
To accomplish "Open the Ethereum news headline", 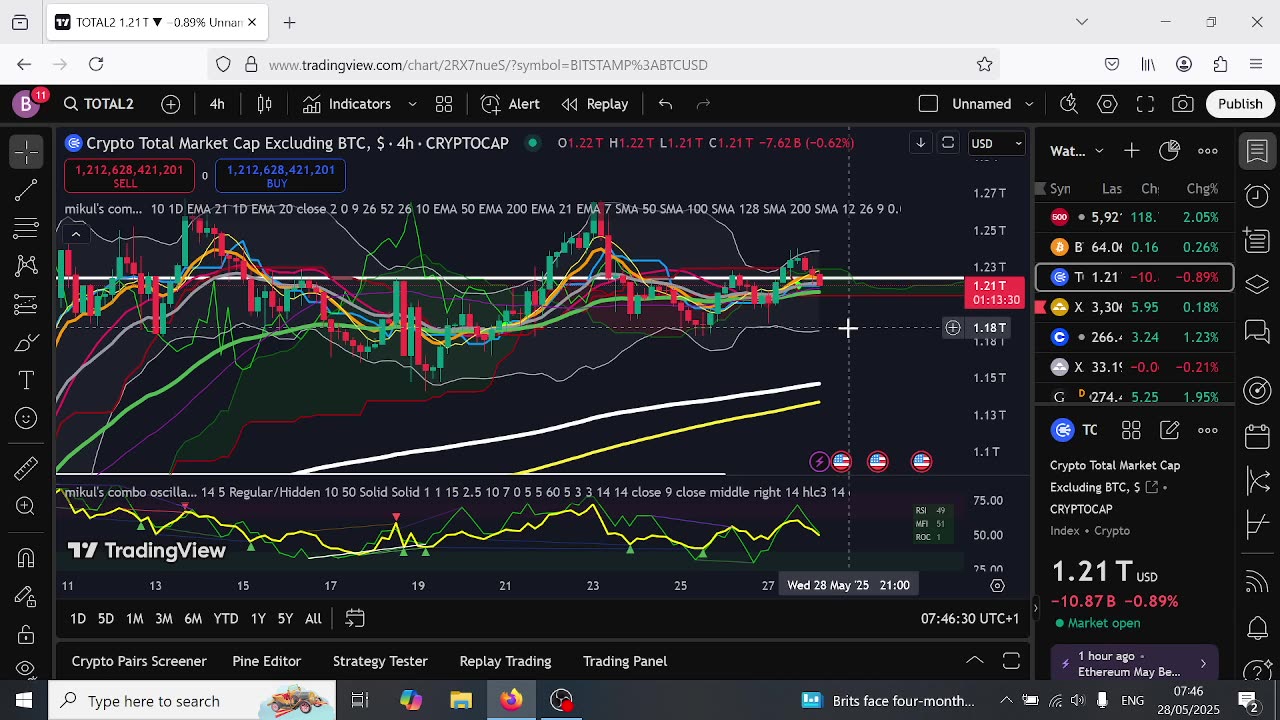I will (x=1133, y=664).
